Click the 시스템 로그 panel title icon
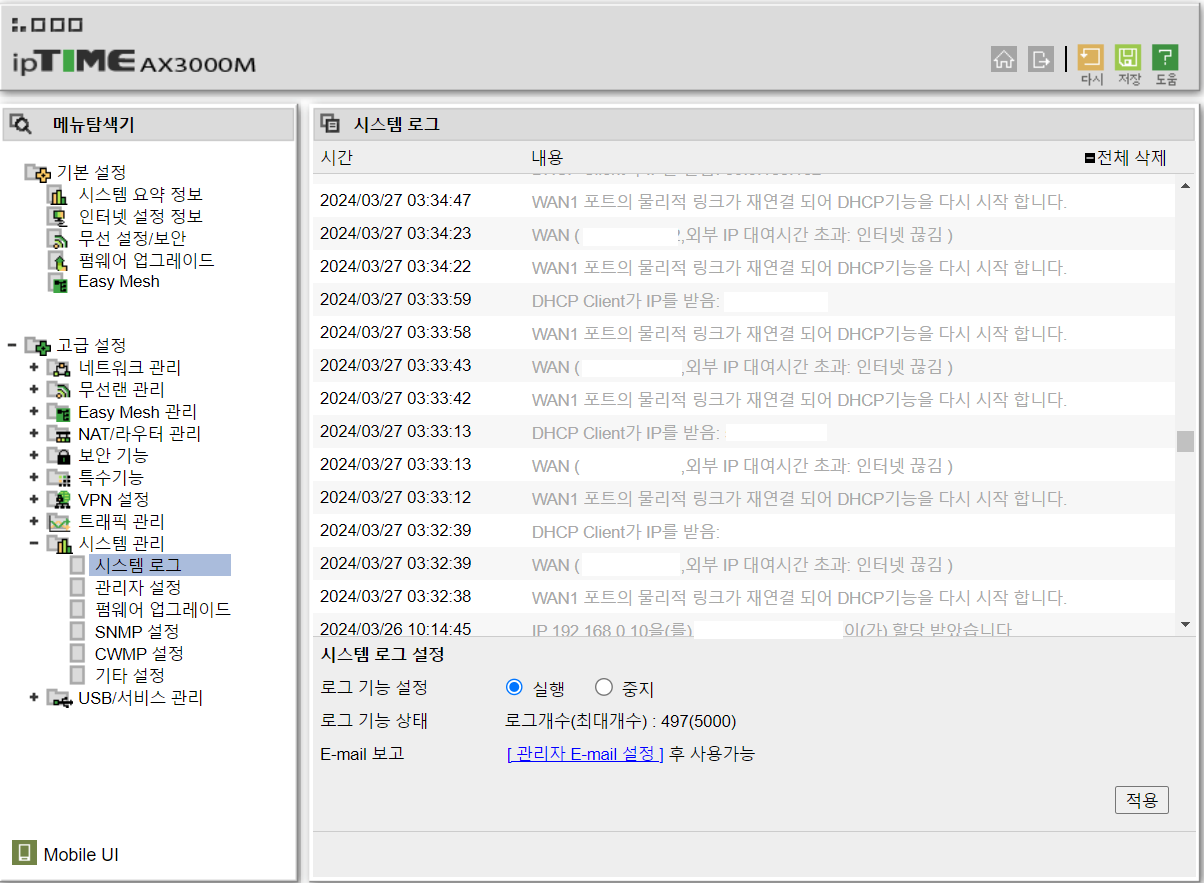The image size is (1204, 883). coord(330,124)
